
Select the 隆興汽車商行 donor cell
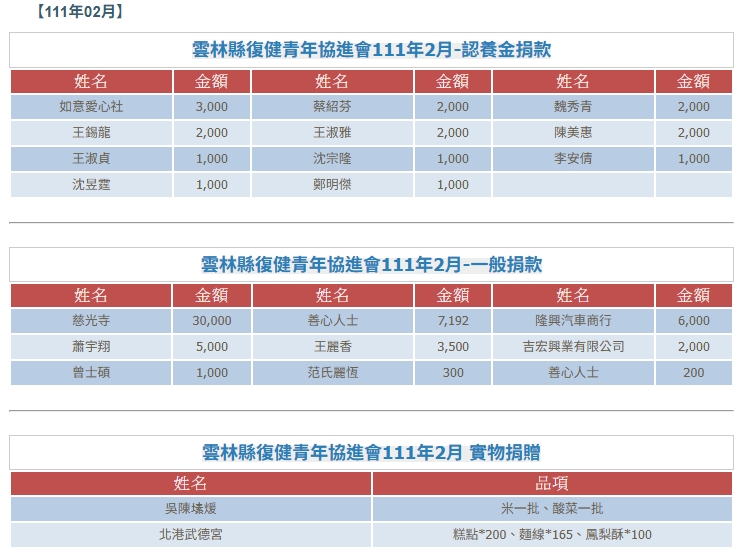tap(573, 321)
